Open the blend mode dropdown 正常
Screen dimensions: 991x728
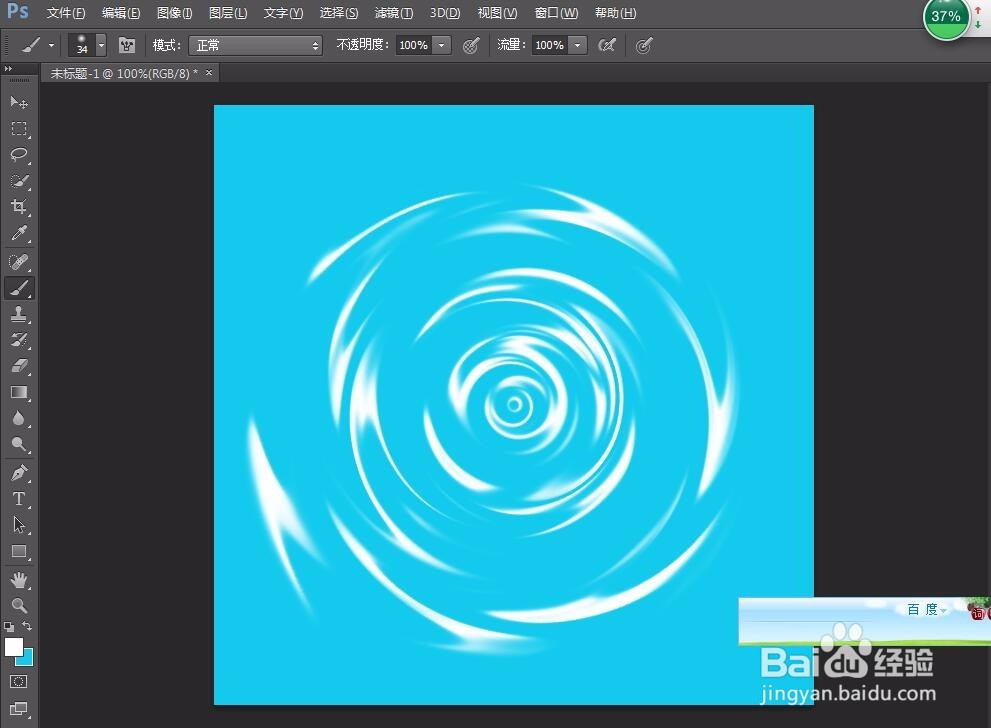(256, 45)
